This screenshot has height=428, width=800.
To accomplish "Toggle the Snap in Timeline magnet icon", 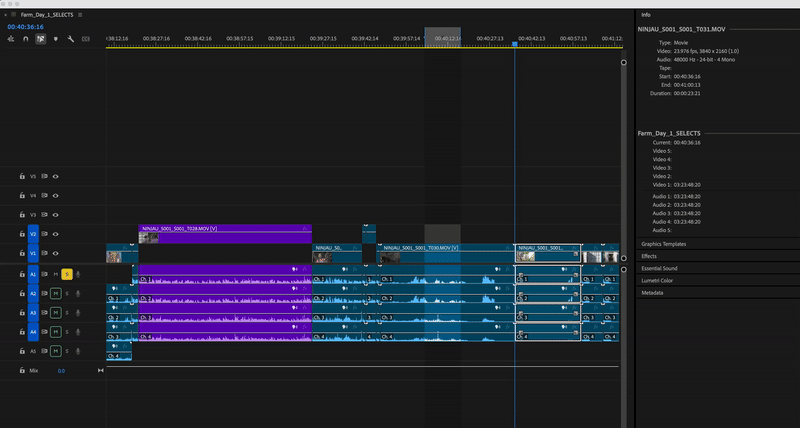I will pos(26,39).
